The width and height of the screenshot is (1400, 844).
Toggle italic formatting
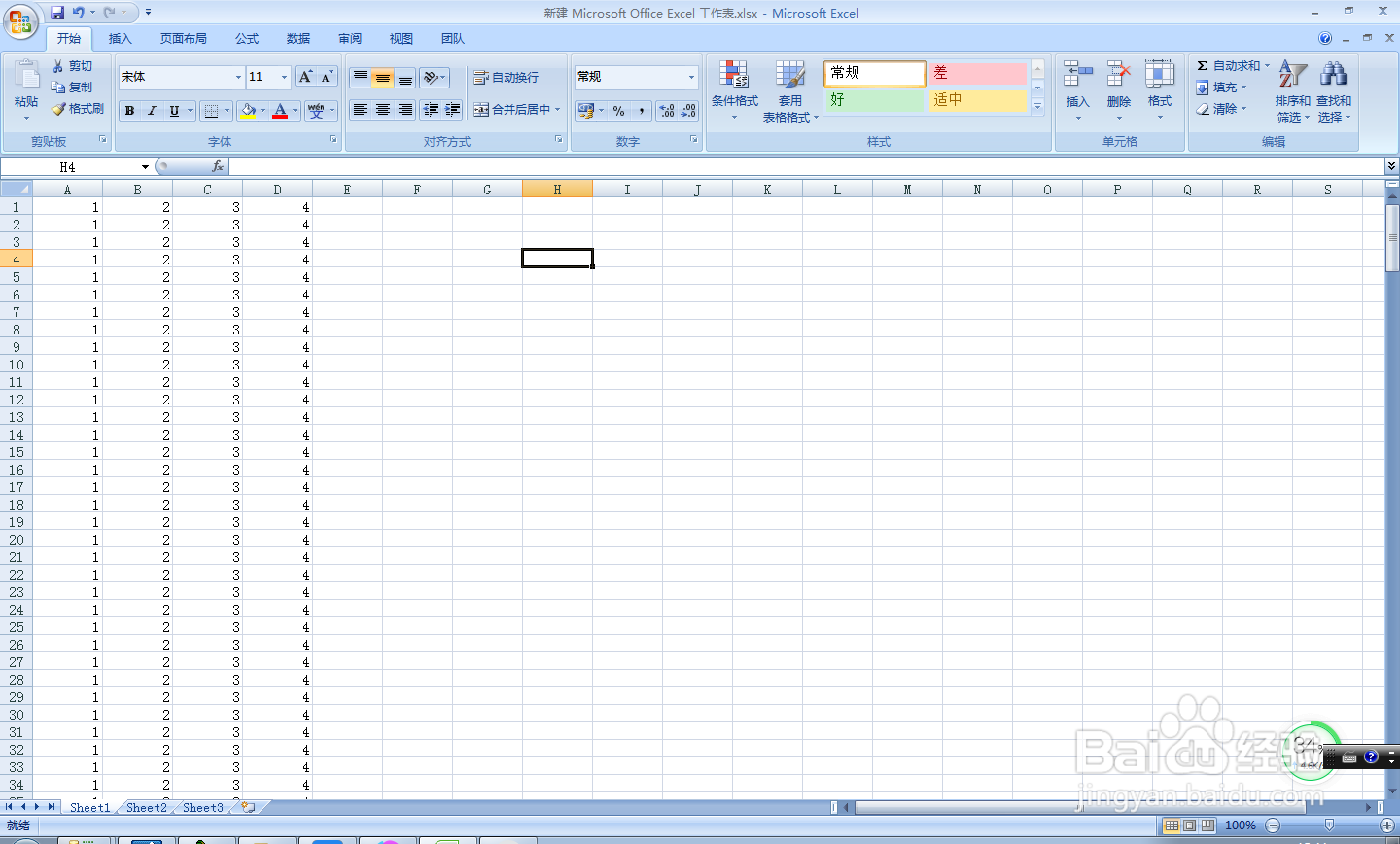[152, 111]
